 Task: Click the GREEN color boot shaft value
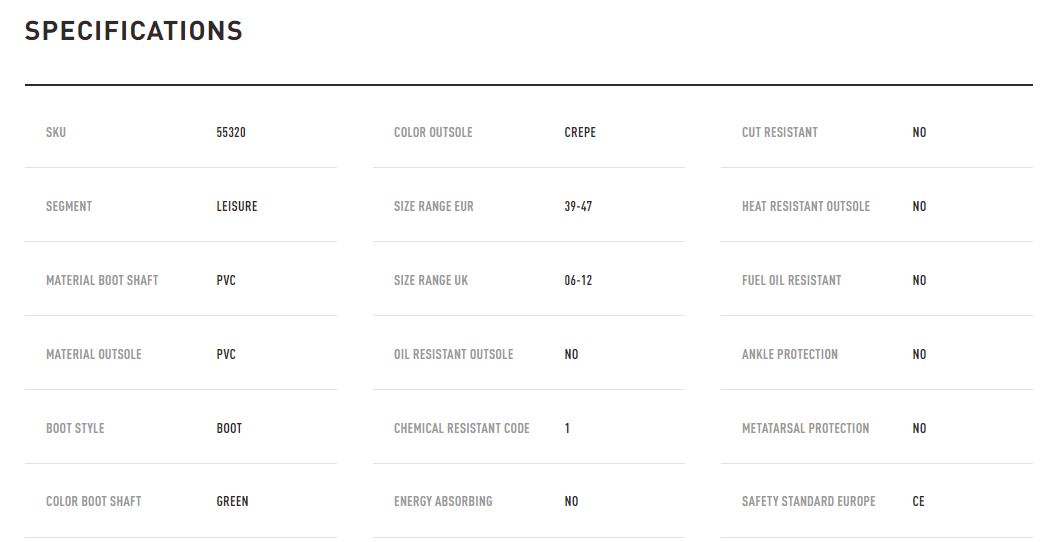[x=232, y=501]
